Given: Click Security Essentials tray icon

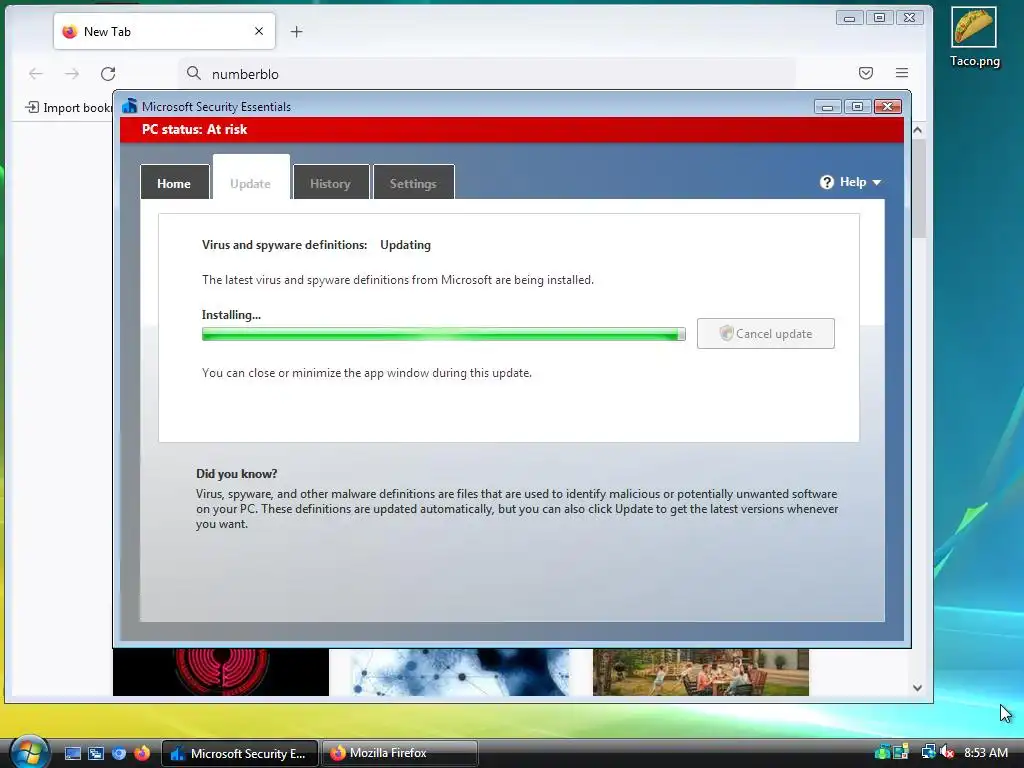Looking at the screenshot, I should 882,752.
